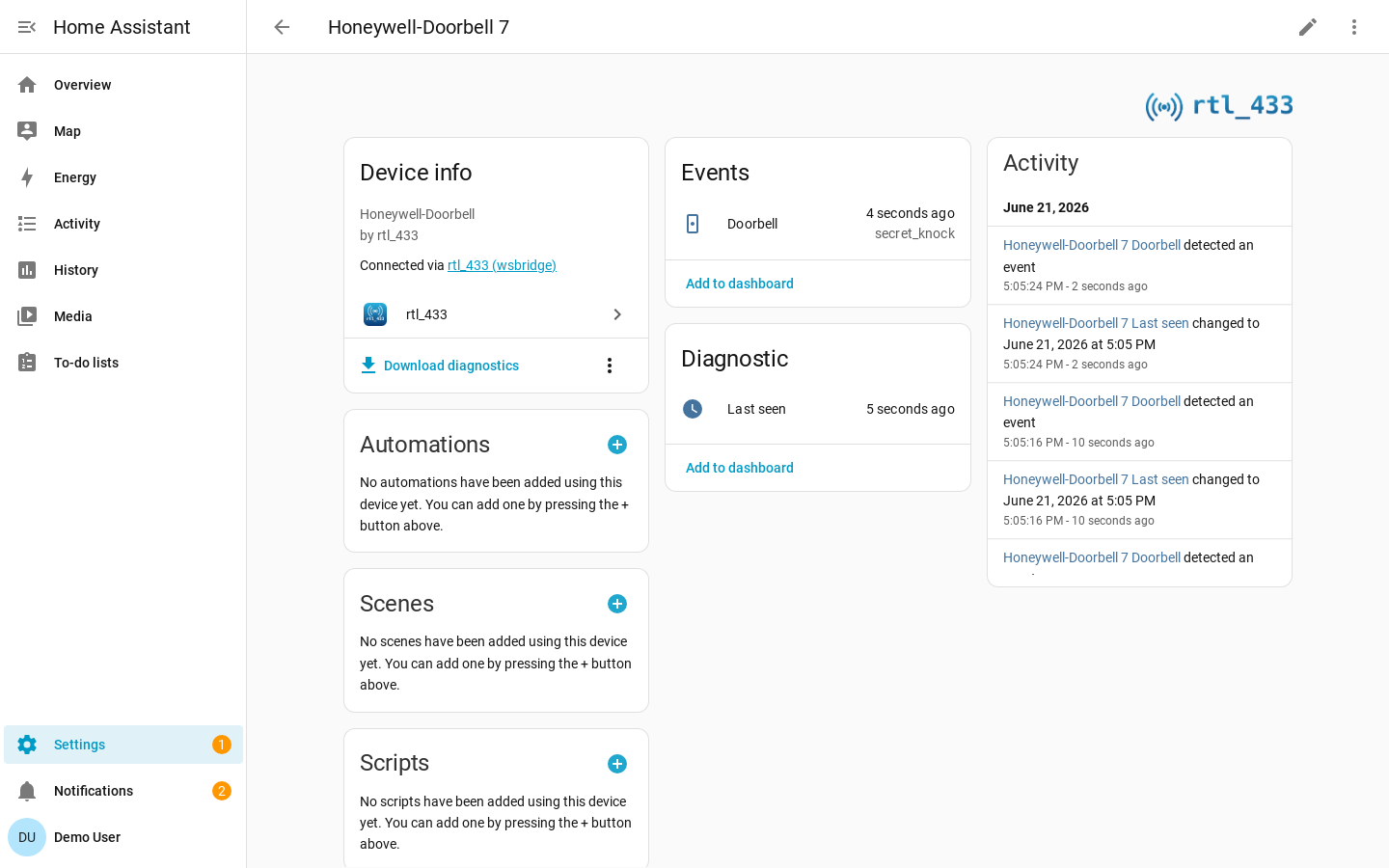Image resolution: width=1389 pixels, height=868 pixels.
Task: Click the download diagnostics arrow icon
Action: pyautogui.click(x=368, y=366)
